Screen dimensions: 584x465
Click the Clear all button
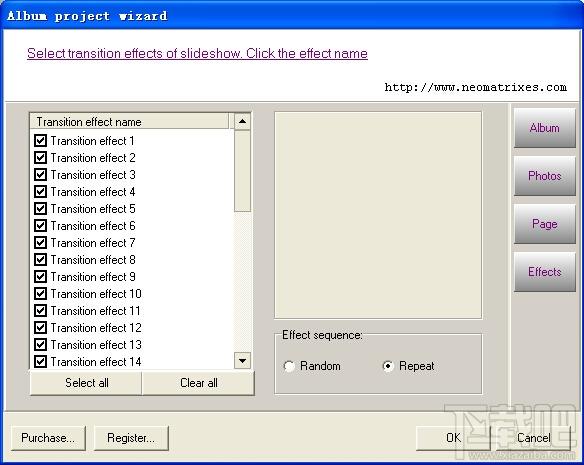tap(199, 383)
